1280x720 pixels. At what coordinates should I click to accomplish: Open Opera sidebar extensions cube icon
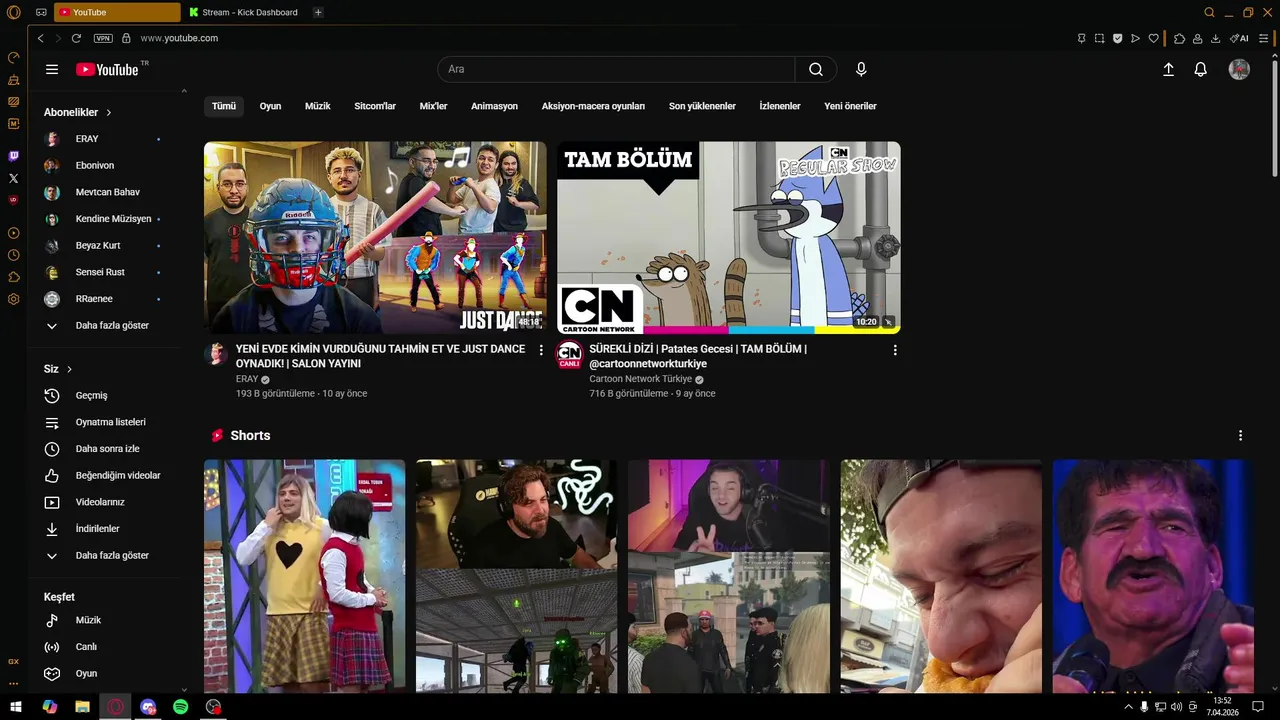tap(14, 277)
